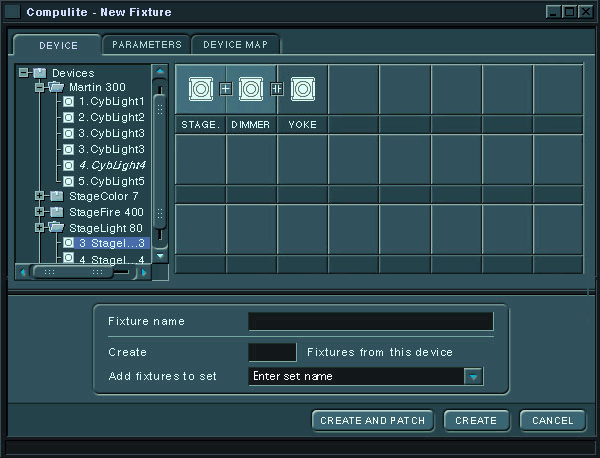Viewport: 600px width, 458px height.
Task: Click the connector icon between Dimmer and Yoke
Action: pos(277,89)
